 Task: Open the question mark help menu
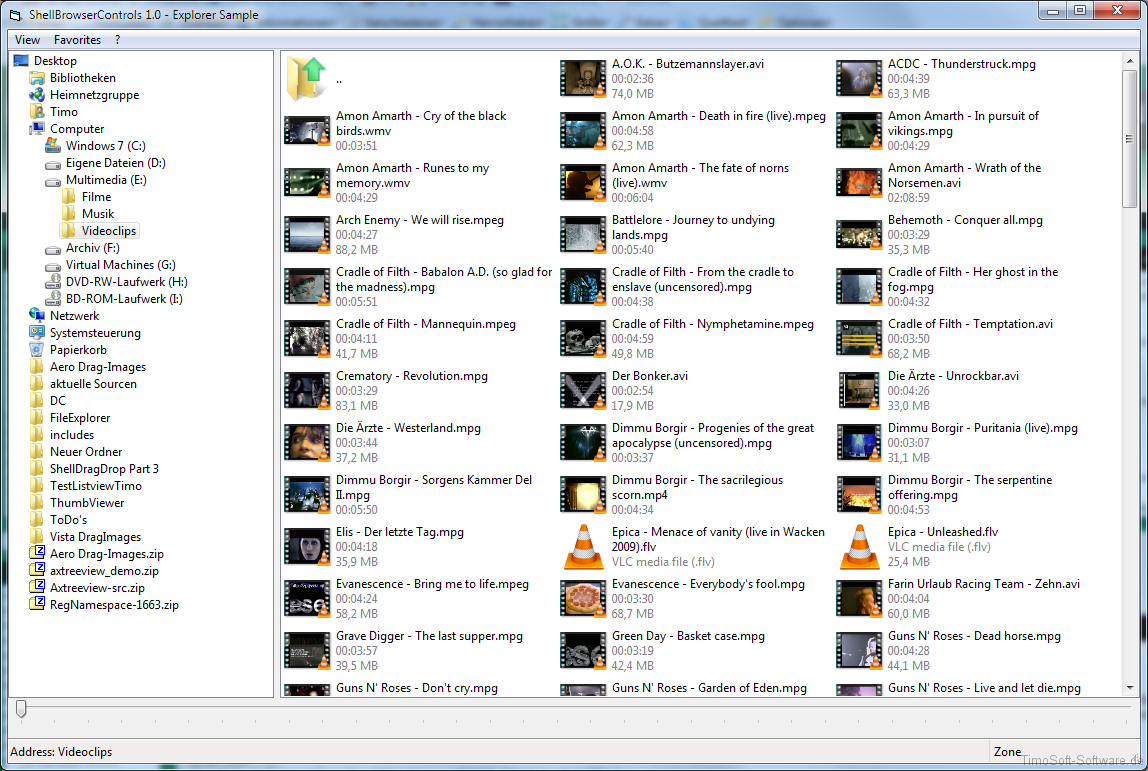[117, 40]
